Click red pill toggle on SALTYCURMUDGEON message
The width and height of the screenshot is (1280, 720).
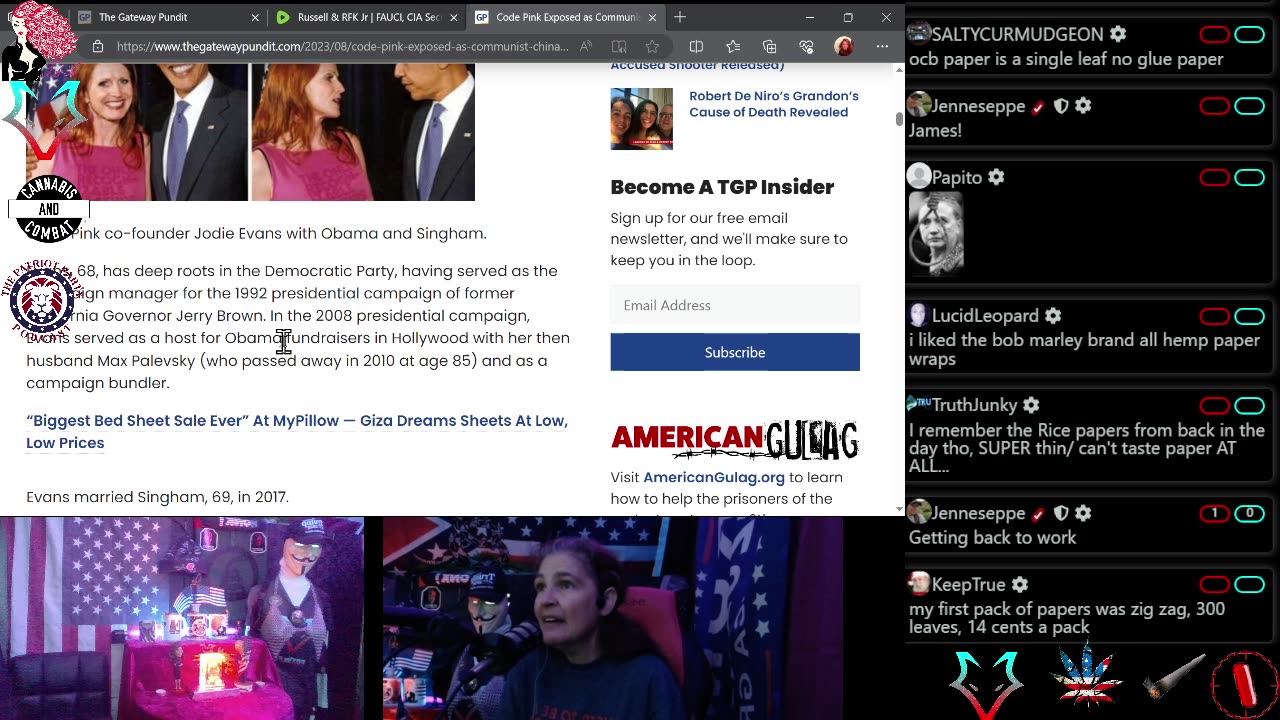coord(1215,35)
